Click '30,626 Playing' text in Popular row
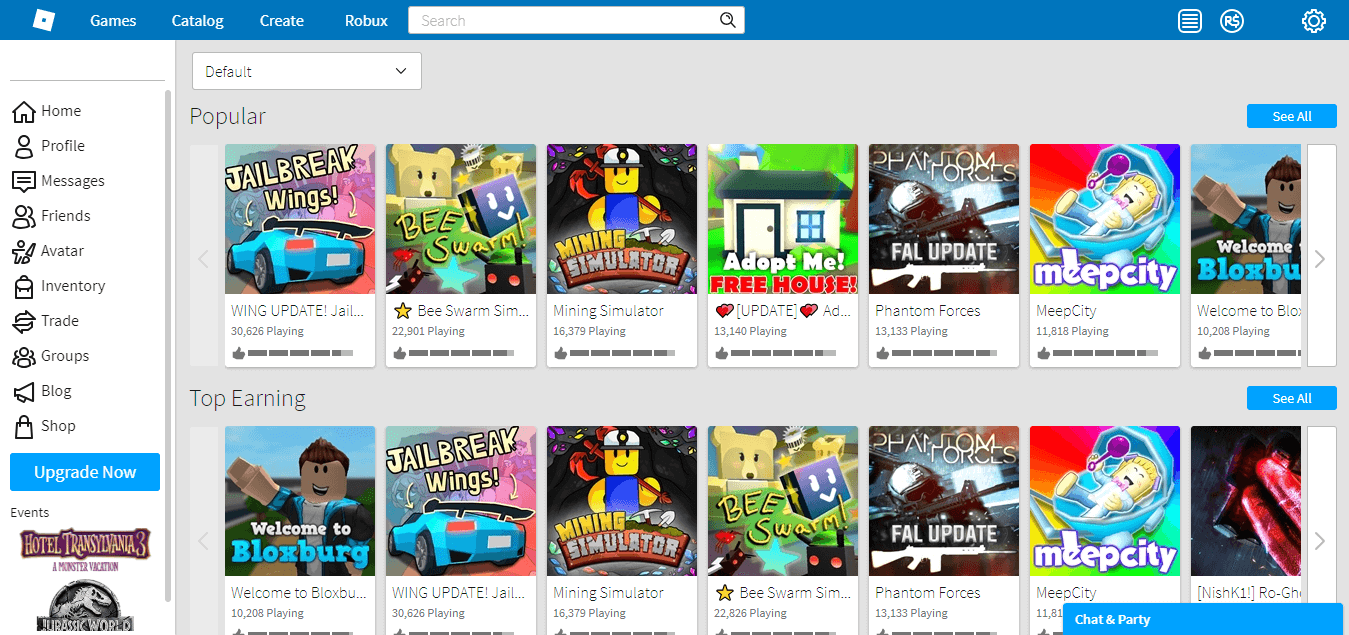 [x=267, y=331]
